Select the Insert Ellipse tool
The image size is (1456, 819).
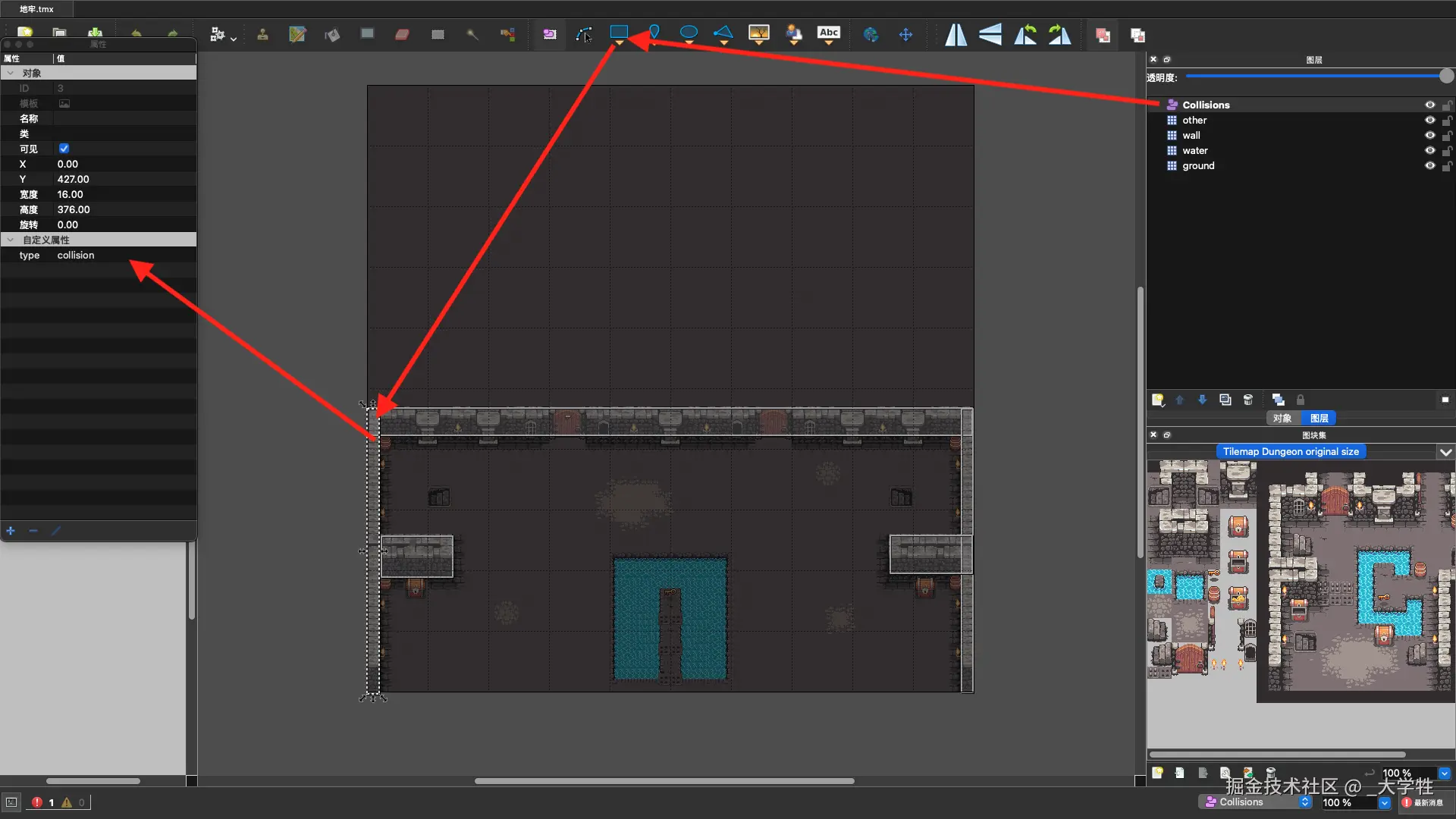point(689,33)
